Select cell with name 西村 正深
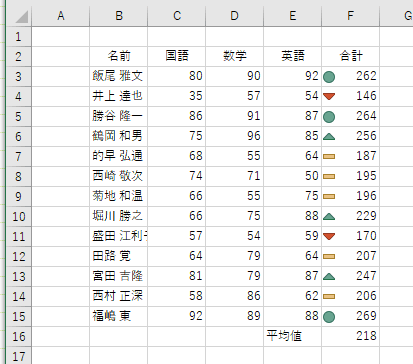413x364 pixels. (119, 296)
